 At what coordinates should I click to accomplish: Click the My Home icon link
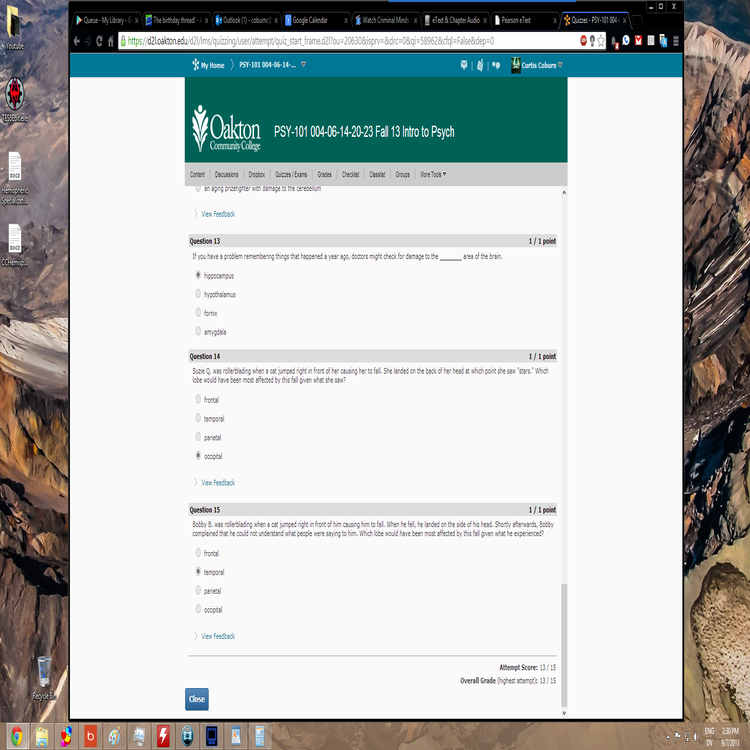(207, 65)
